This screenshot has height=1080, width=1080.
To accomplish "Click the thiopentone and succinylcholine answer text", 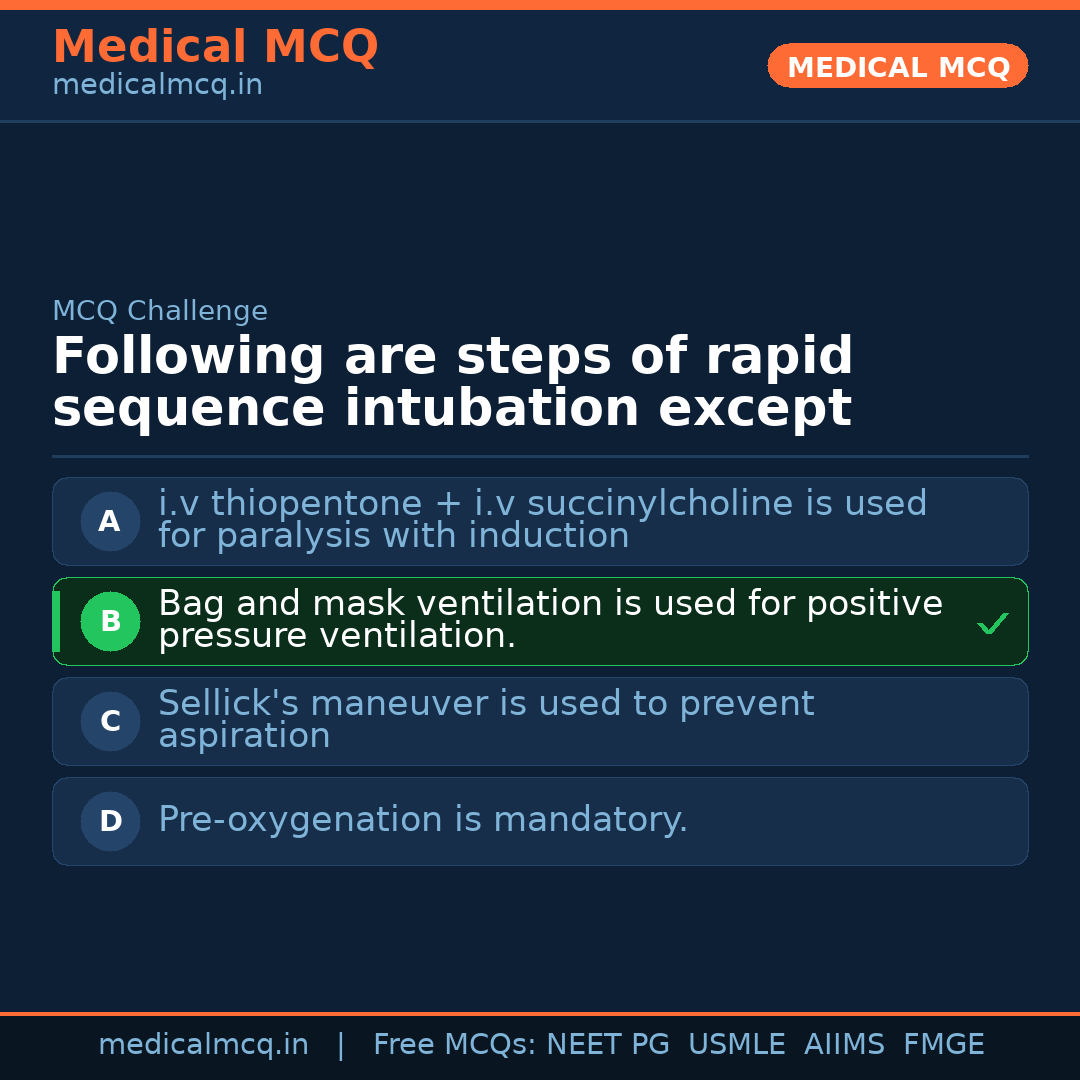I will pos(542,519).
